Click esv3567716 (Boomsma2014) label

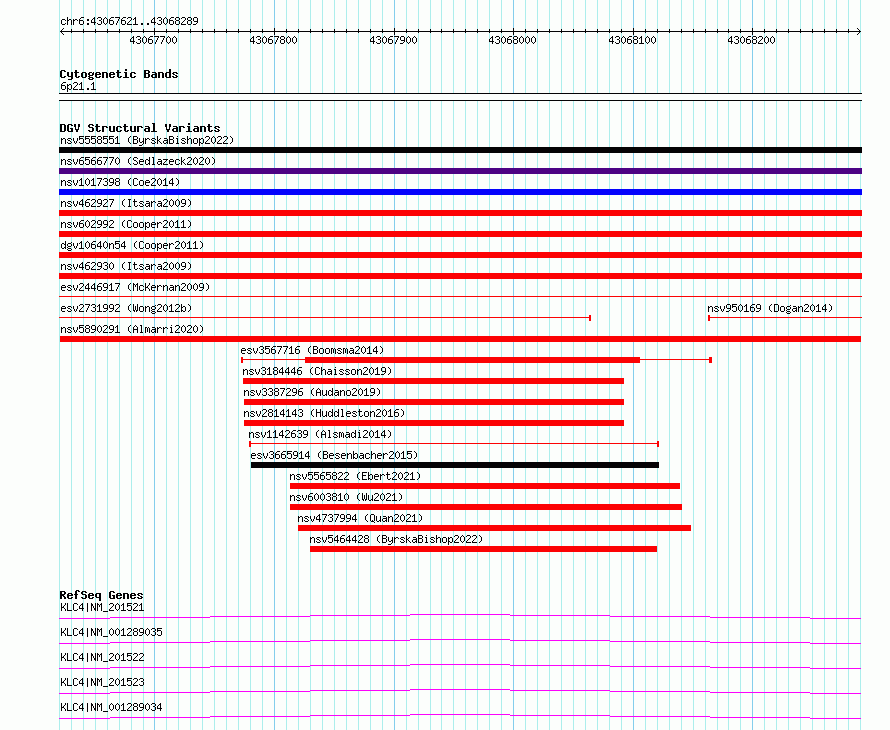point(312,350)
